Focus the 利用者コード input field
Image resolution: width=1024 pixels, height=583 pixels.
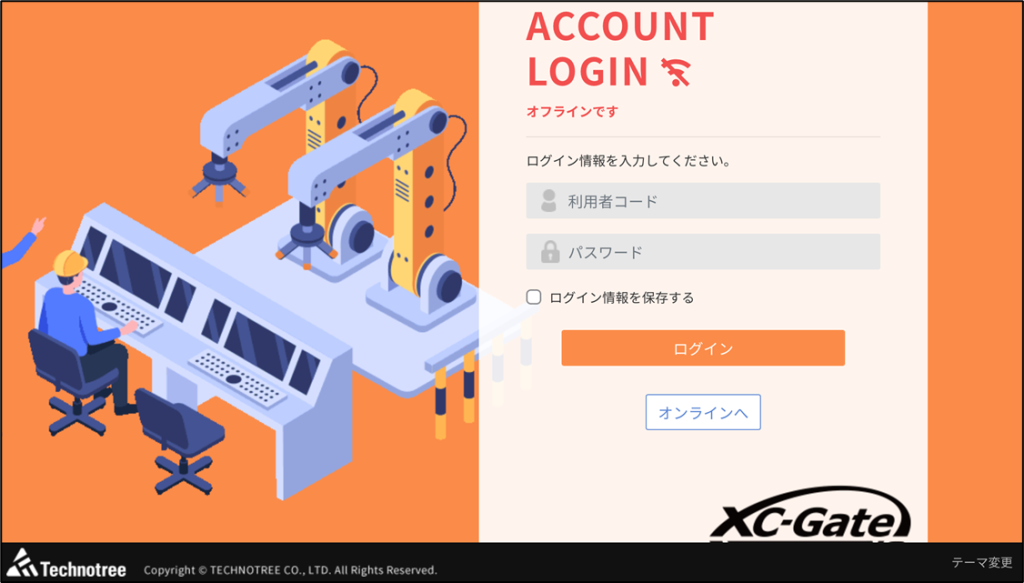point(703,200)
